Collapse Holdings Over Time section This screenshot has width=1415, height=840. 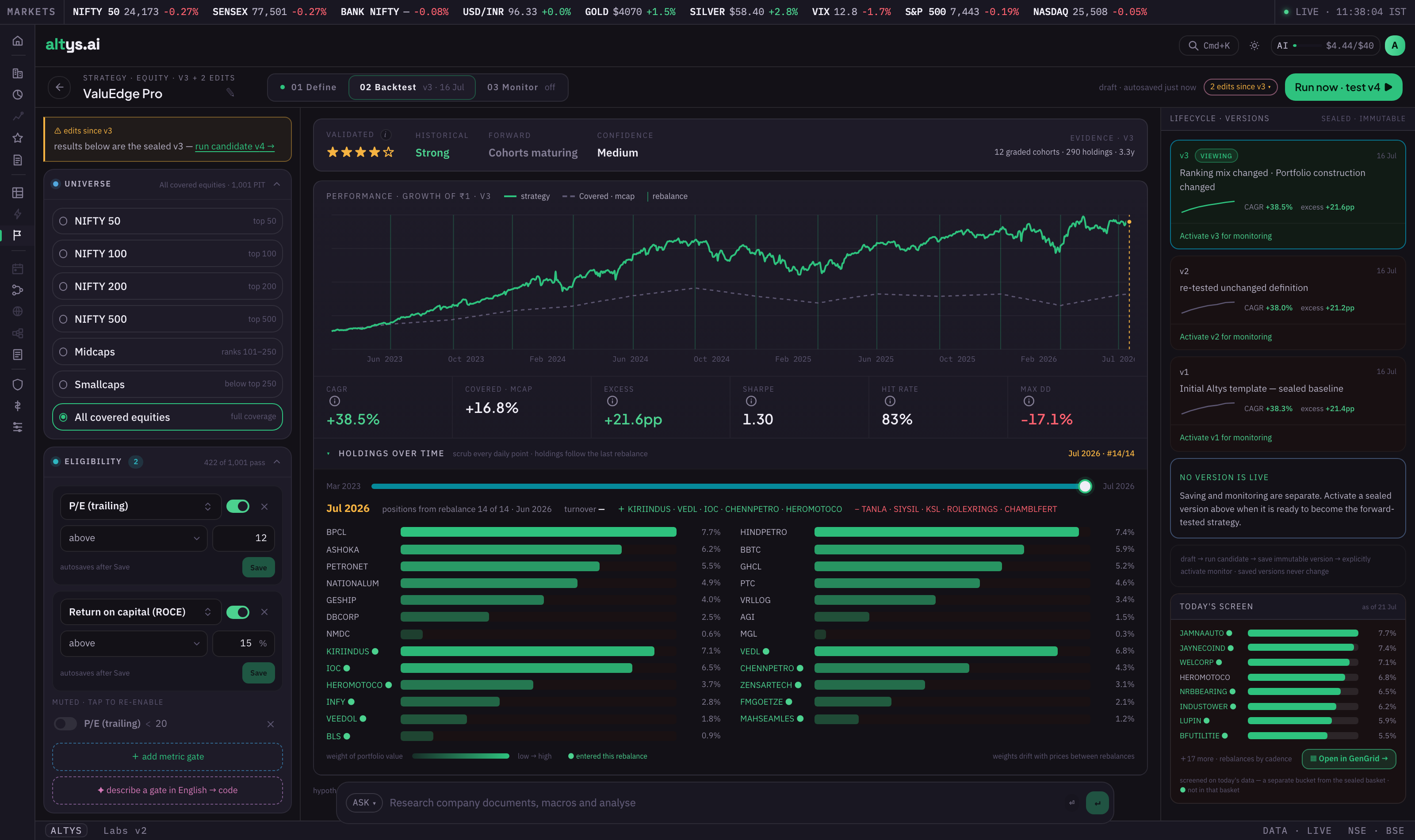pos(328,454)
